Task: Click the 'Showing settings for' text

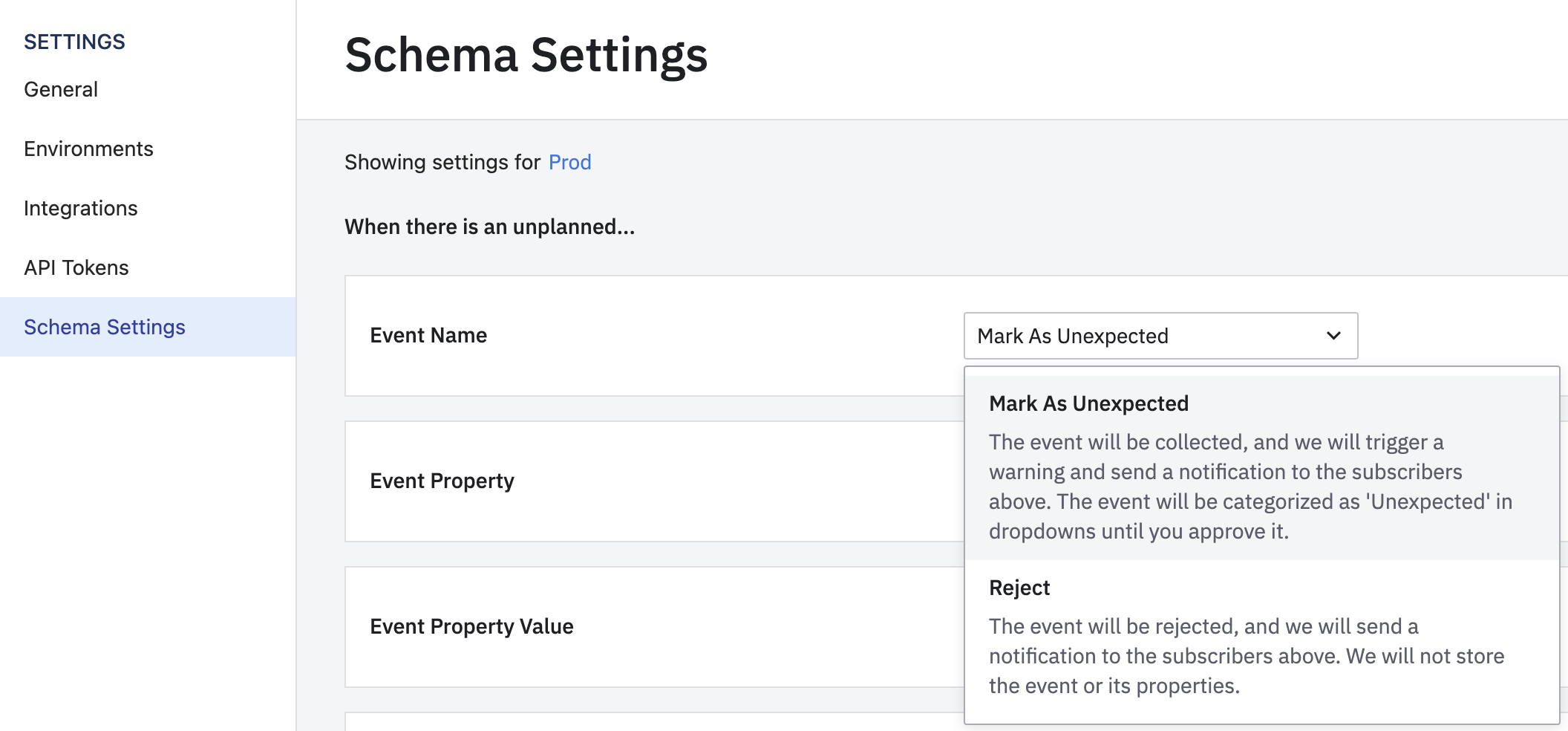Action: click(442, 162)
